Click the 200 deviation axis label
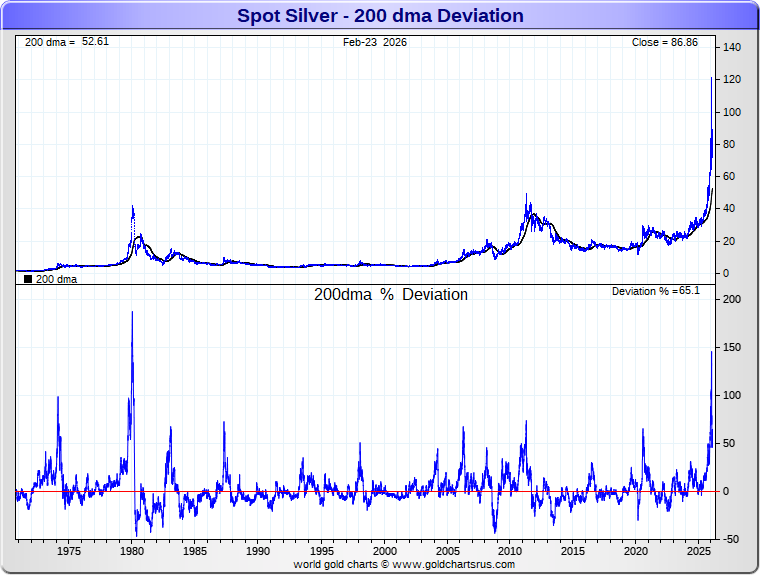This screenshot has width=760, height=575. pyautogui.click(x=732, y=299)
